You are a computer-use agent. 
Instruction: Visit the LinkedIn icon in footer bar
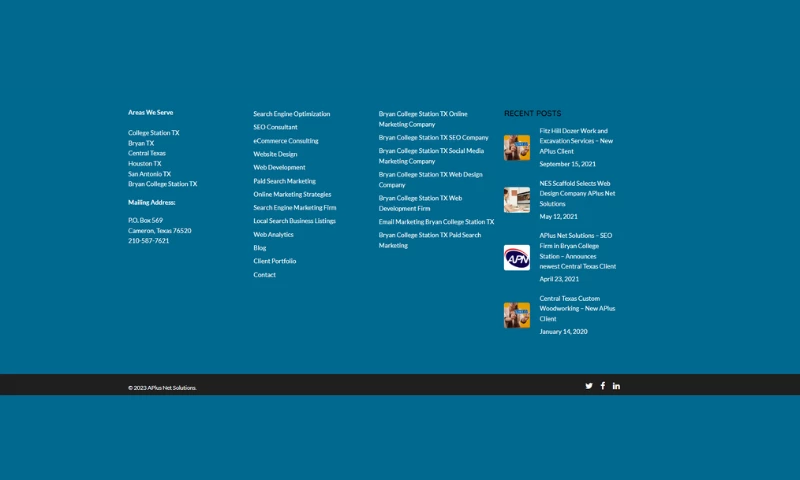tap(616, 385)
